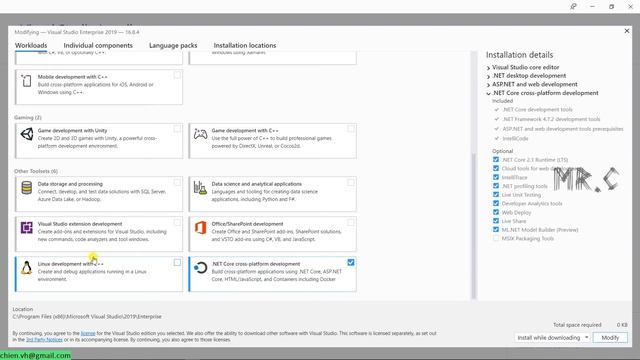This screenshot has height=360, width=640.
Task: Expand .NET desktop development details
Action: pyautogui.click(x=488, y=76)
